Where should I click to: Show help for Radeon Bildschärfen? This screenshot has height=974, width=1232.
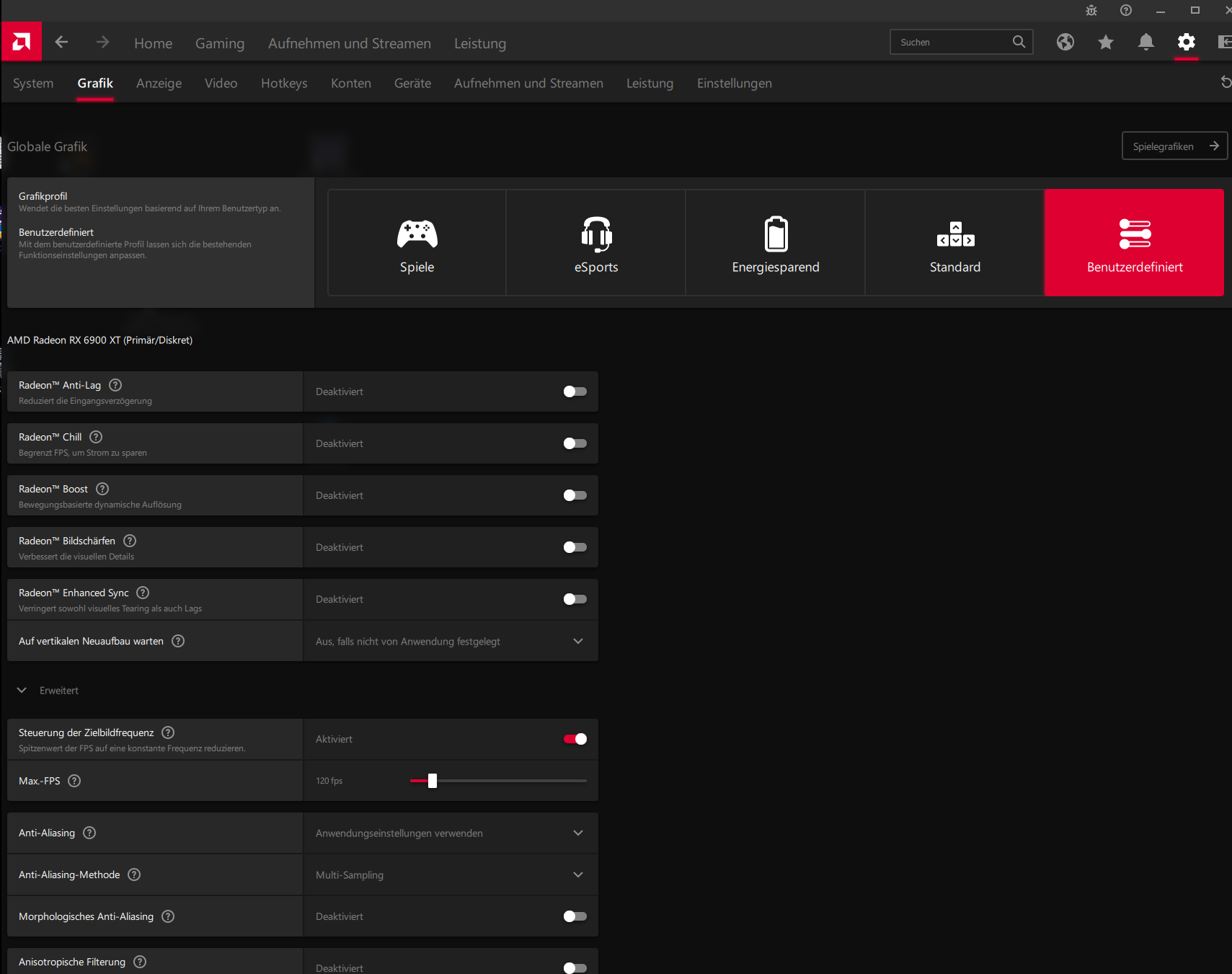130,541
